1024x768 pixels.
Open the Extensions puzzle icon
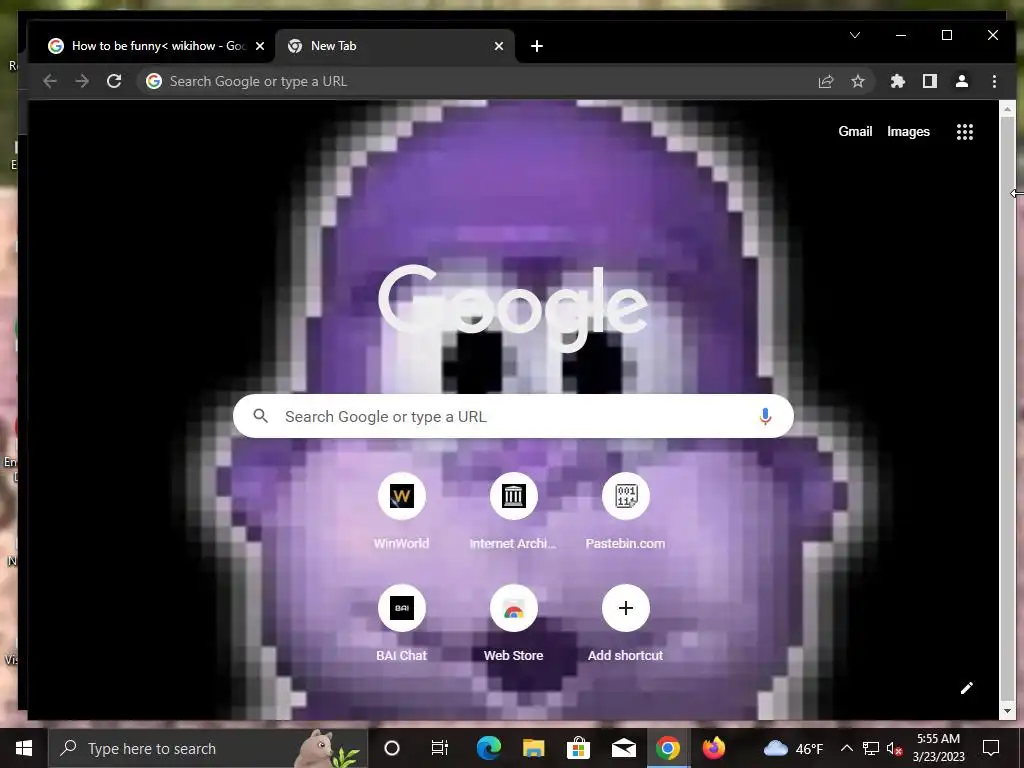click(x=898, y=81)
